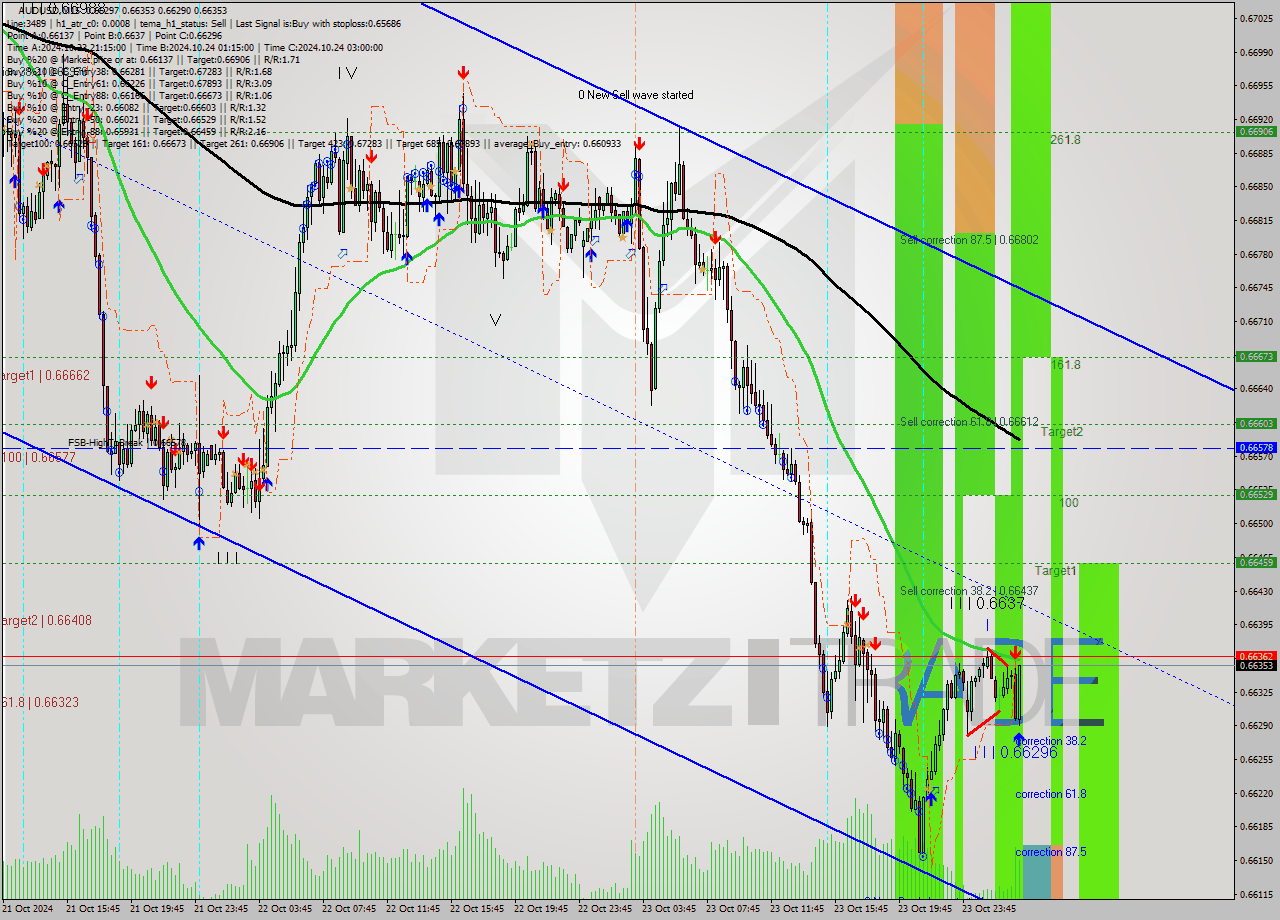Click the '23 Oct 15:45' time axis label

click(x=861, y=909)
